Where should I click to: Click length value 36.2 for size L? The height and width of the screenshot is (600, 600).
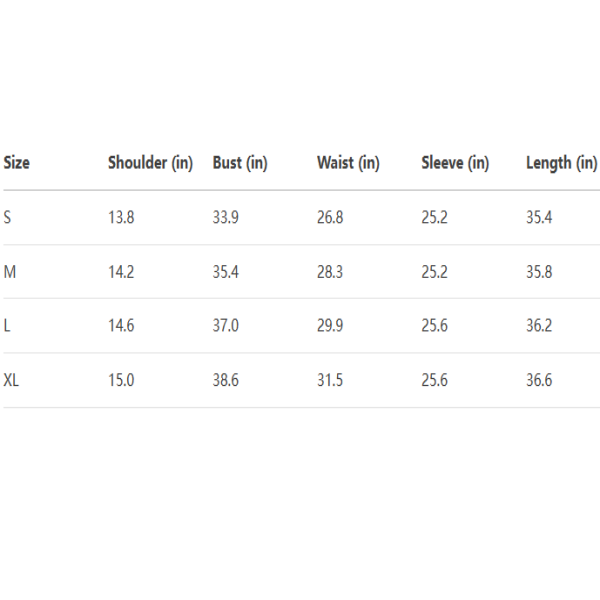[539, 326]
